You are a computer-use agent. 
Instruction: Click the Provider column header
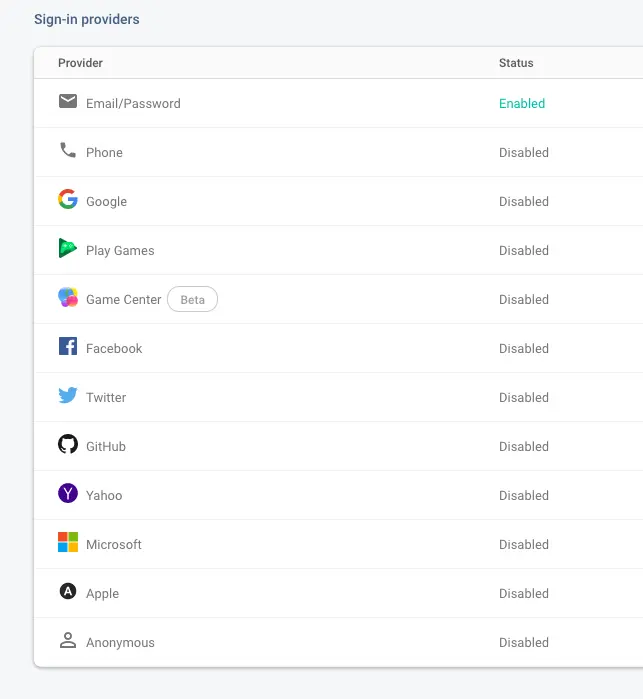tap(80, 63)
